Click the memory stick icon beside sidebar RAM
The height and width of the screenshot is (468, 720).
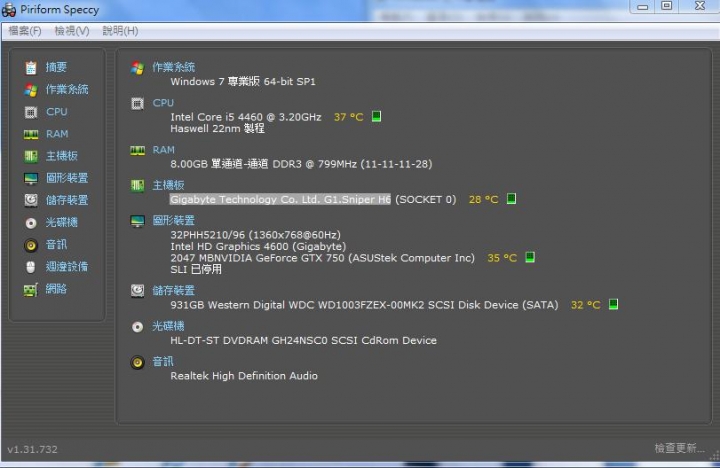coord(31,134)
